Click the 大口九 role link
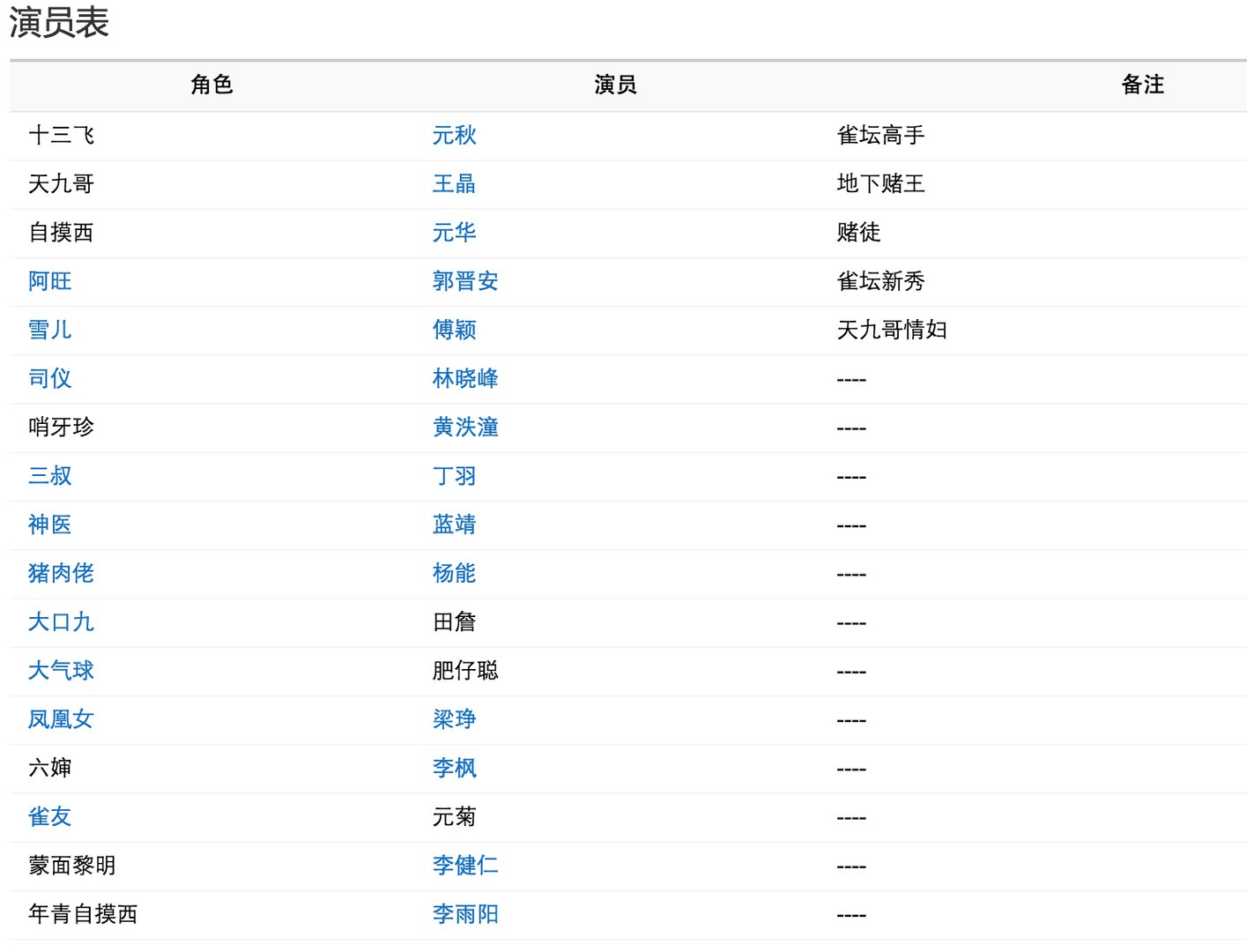The width and height of the screenshot is (1247, 952). coord(61,621)
